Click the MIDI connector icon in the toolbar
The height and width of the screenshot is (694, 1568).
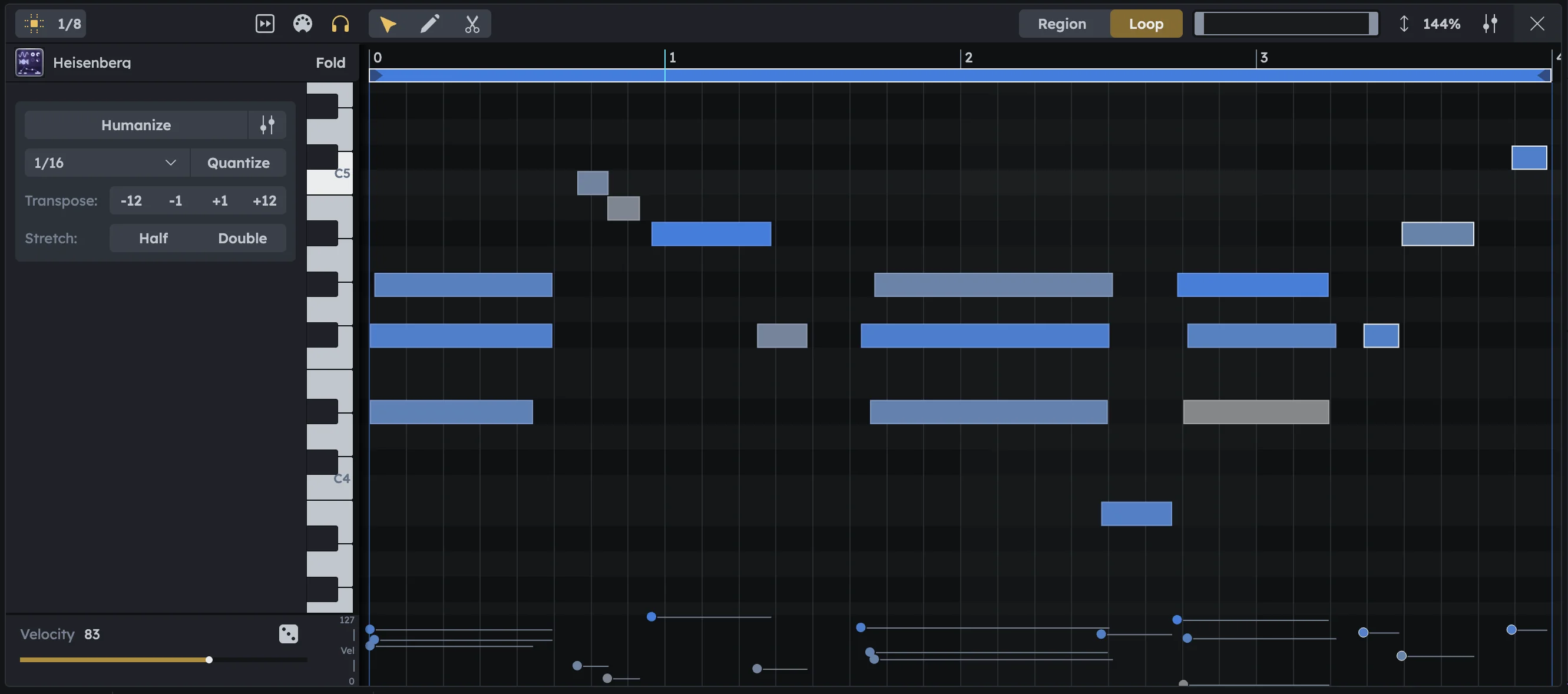pyautogui.click(x=303, y=24)
